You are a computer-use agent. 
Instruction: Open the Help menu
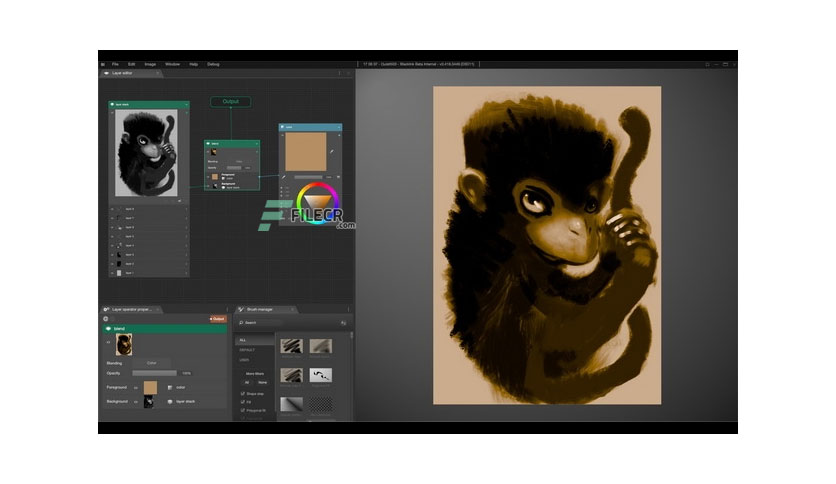[194, 64]
